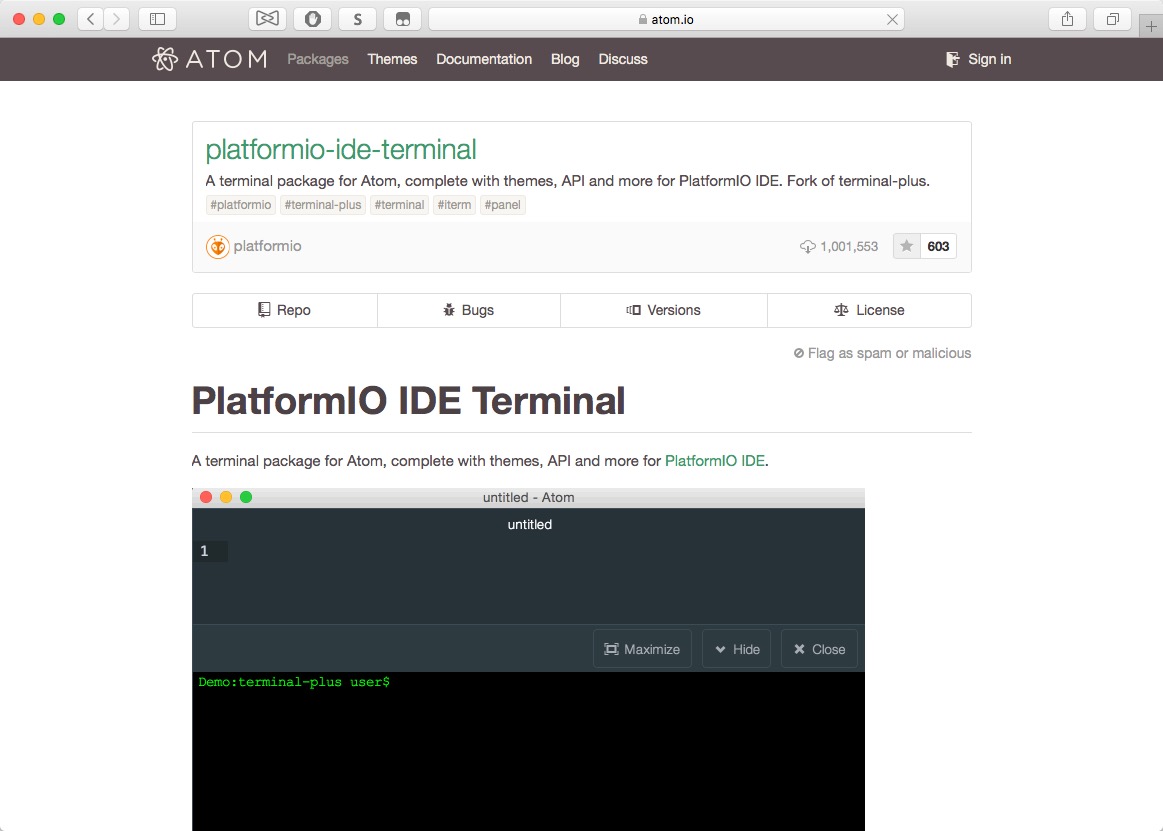The width and height of the screenshot is (1163, 831).
Task: Click the terminal demo screenshot image
Action: click(528, 659)
